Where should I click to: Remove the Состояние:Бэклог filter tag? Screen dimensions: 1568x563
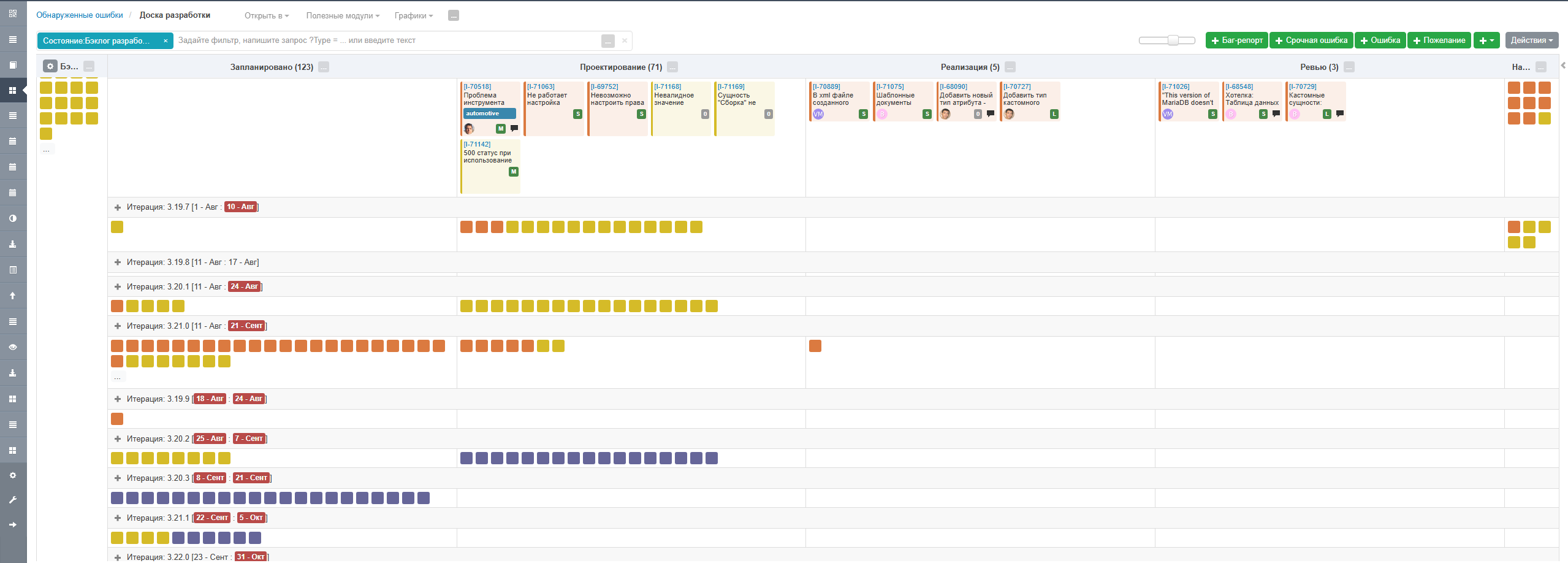tap(166, 41)
